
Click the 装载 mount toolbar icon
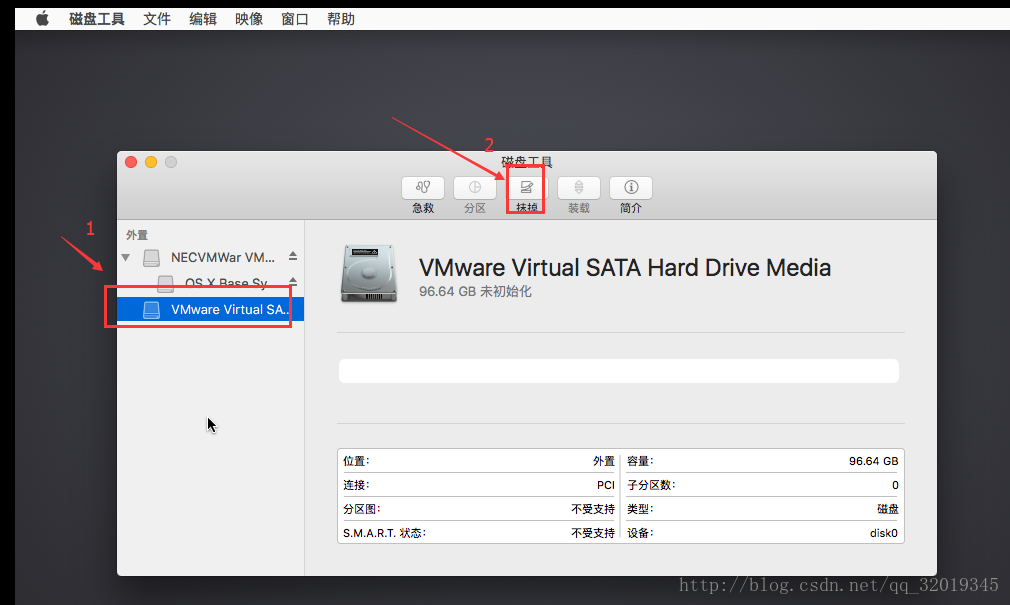pos(578,187)
